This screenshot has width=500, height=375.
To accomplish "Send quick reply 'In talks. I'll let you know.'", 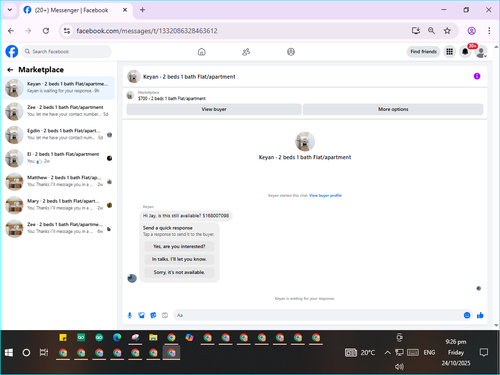I will [179, 259].
